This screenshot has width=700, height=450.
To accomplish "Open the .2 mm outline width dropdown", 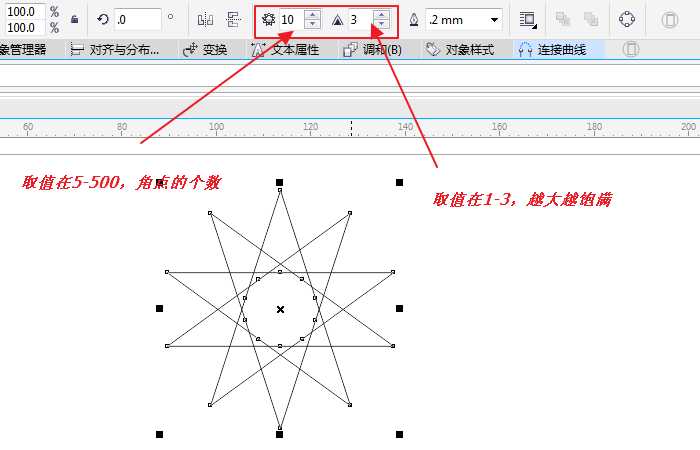I will (x=494, y=20).
